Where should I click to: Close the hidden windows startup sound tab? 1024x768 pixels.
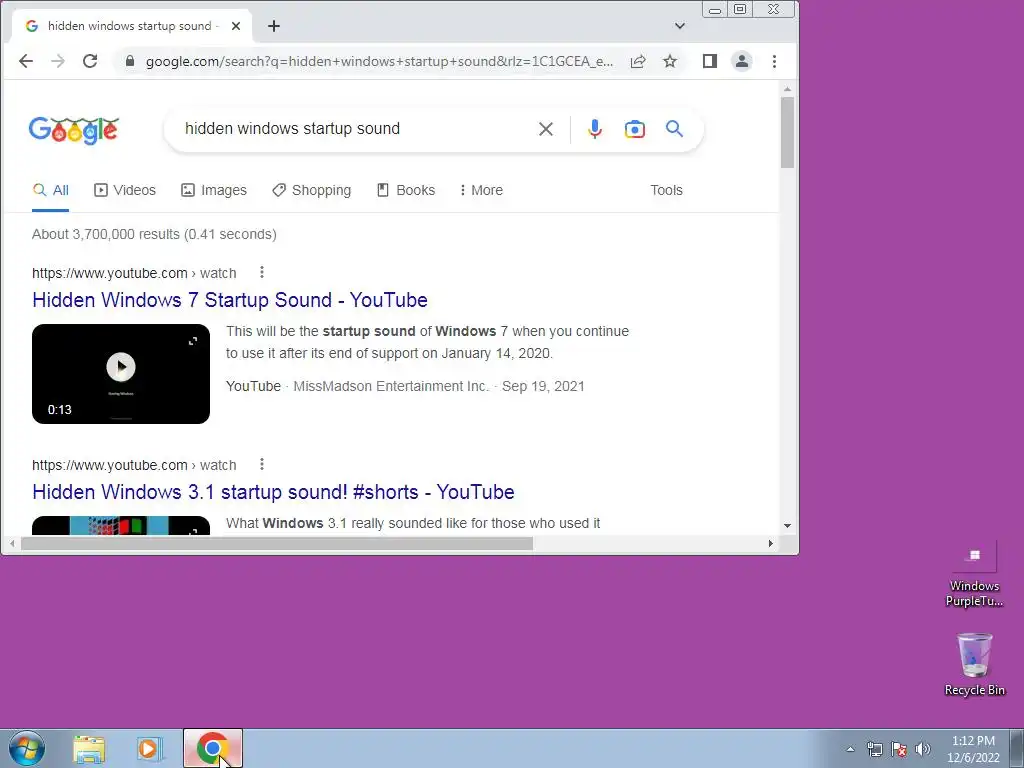236,26
